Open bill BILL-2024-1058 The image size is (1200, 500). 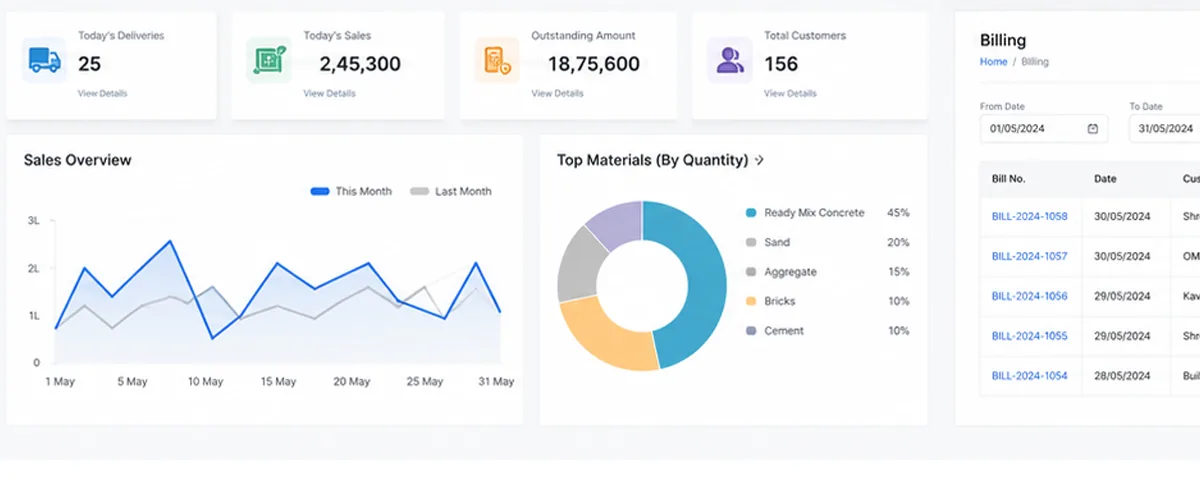(1029, 216)
